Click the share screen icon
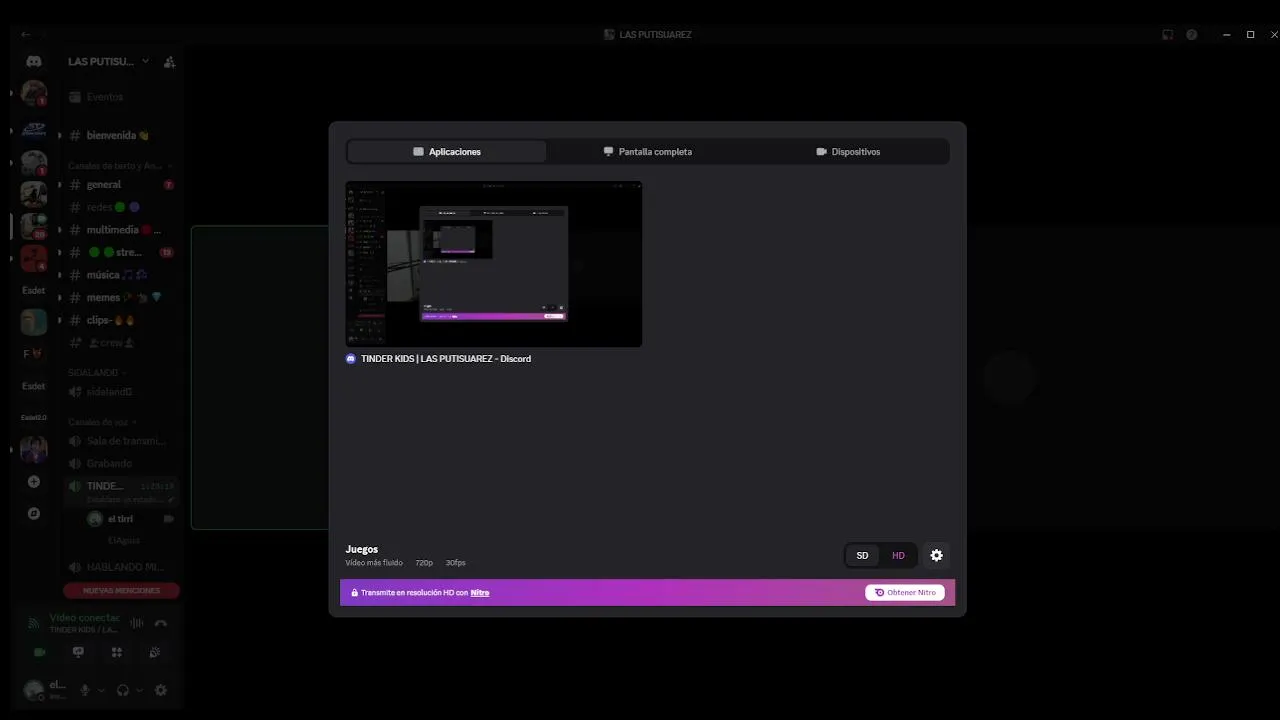The width and height of the screenshot is (1280, 720). point(78,652)
